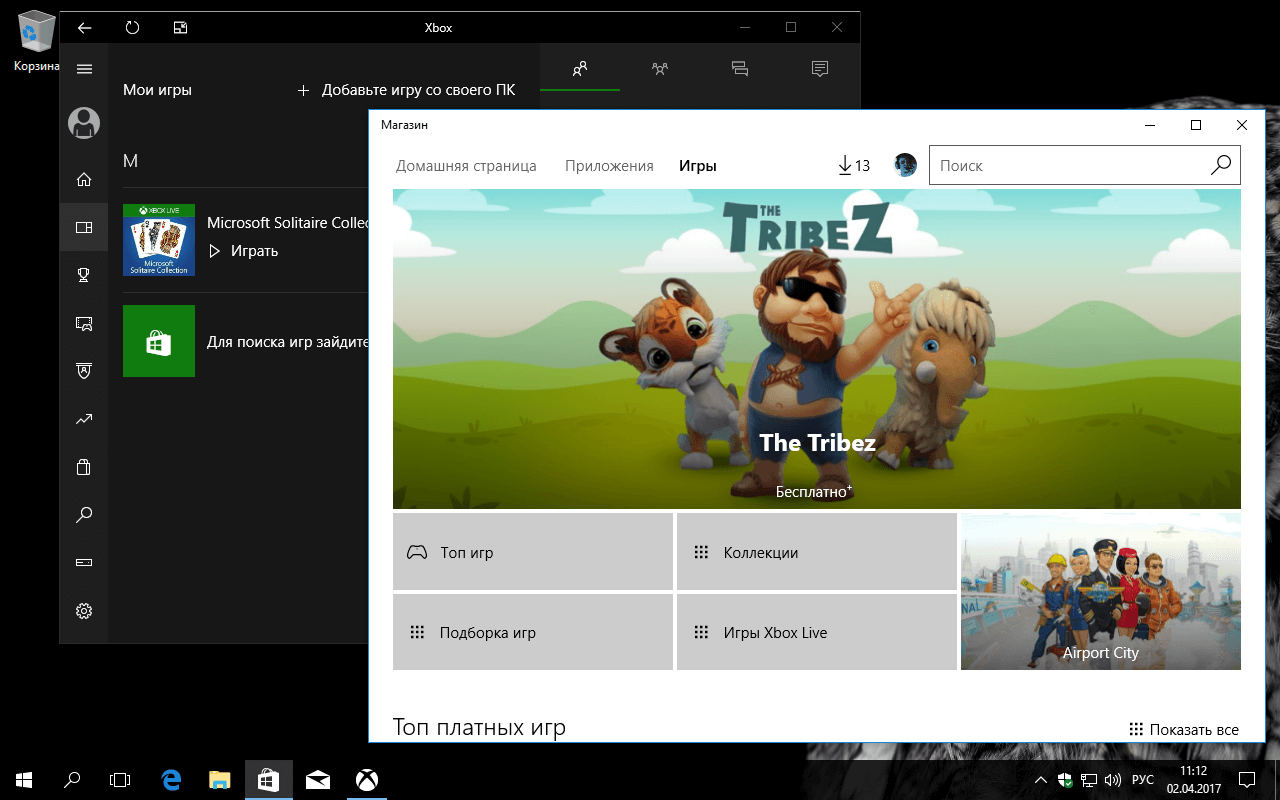Expand the Xbox hamburger menu
The height and width of the screenshot is (800, 1280).
click(84, 68)
